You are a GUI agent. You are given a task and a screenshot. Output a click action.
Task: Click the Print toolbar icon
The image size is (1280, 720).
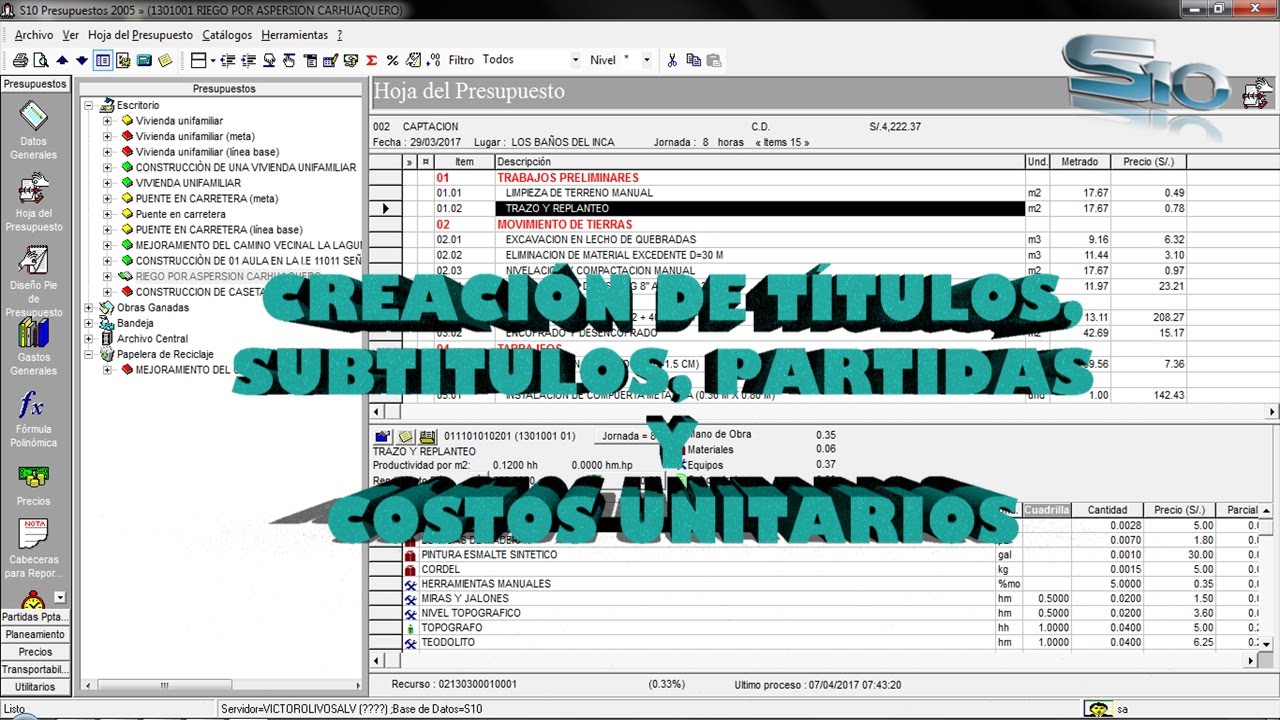[20, 60]
